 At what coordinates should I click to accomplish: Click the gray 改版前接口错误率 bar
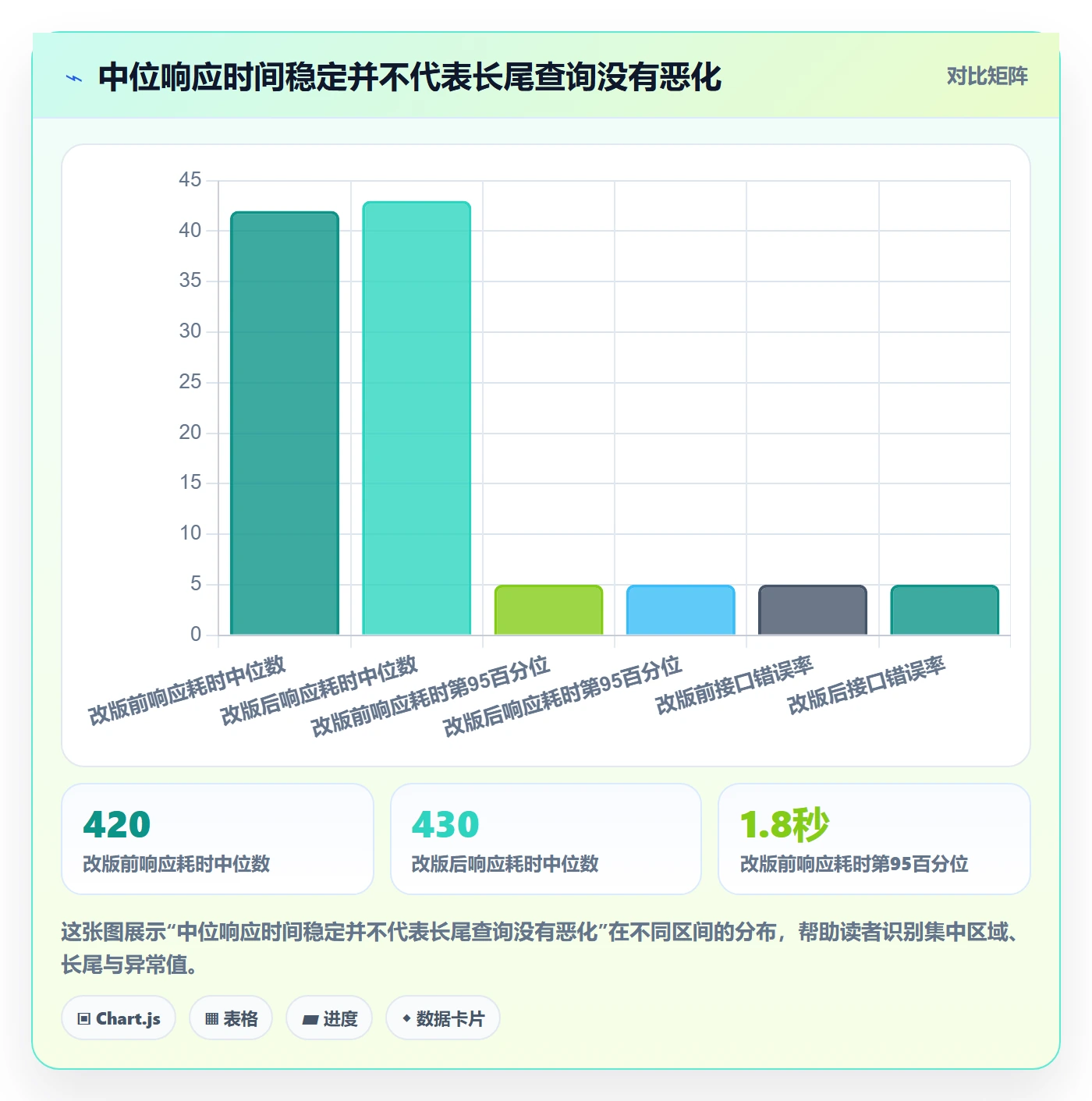pos(813,610)
